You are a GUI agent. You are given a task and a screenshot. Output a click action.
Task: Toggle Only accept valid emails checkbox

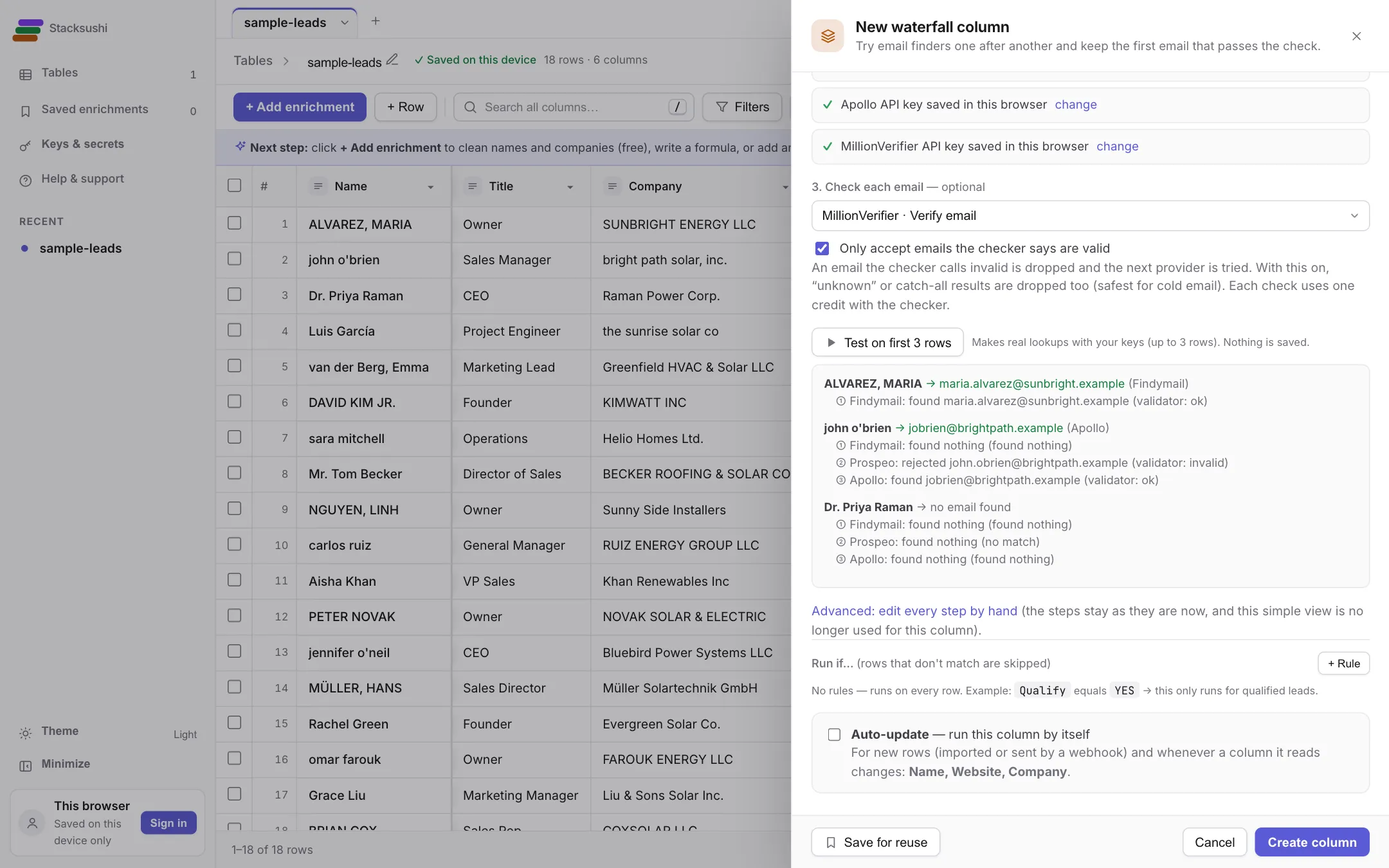click(822, 248)
